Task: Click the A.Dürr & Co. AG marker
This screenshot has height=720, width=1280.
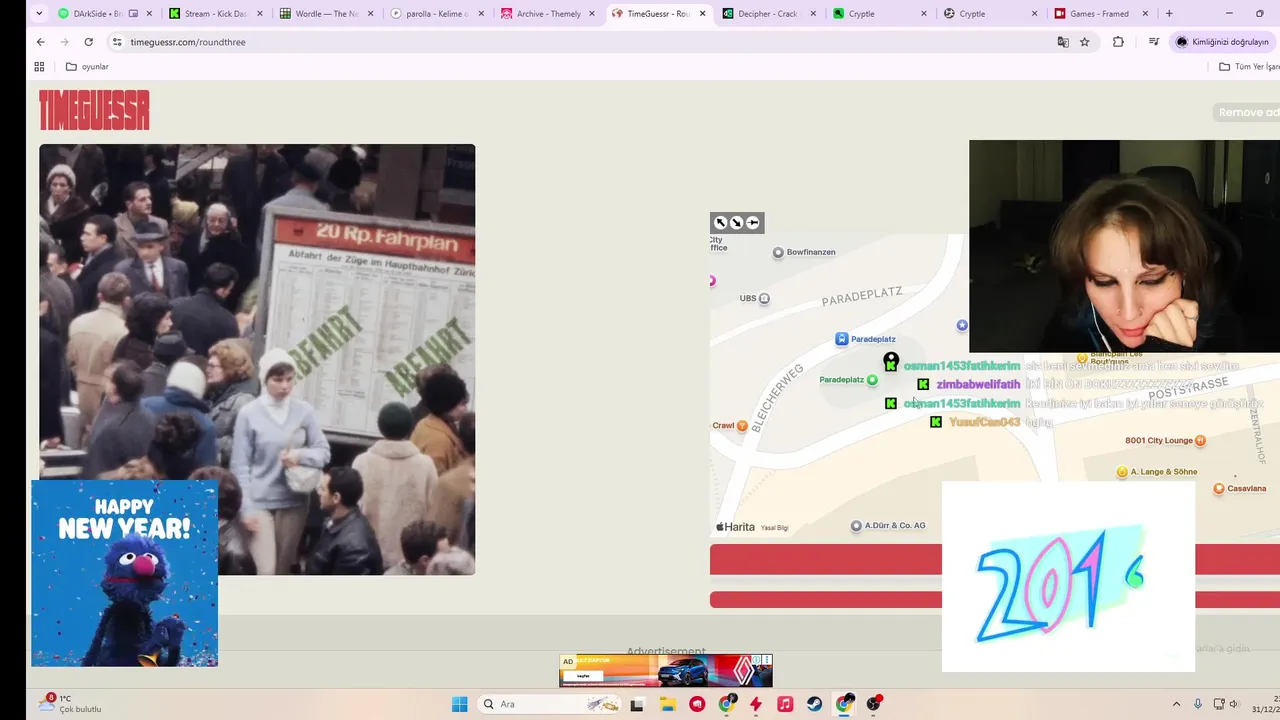Action: click(x=856, y=526)
